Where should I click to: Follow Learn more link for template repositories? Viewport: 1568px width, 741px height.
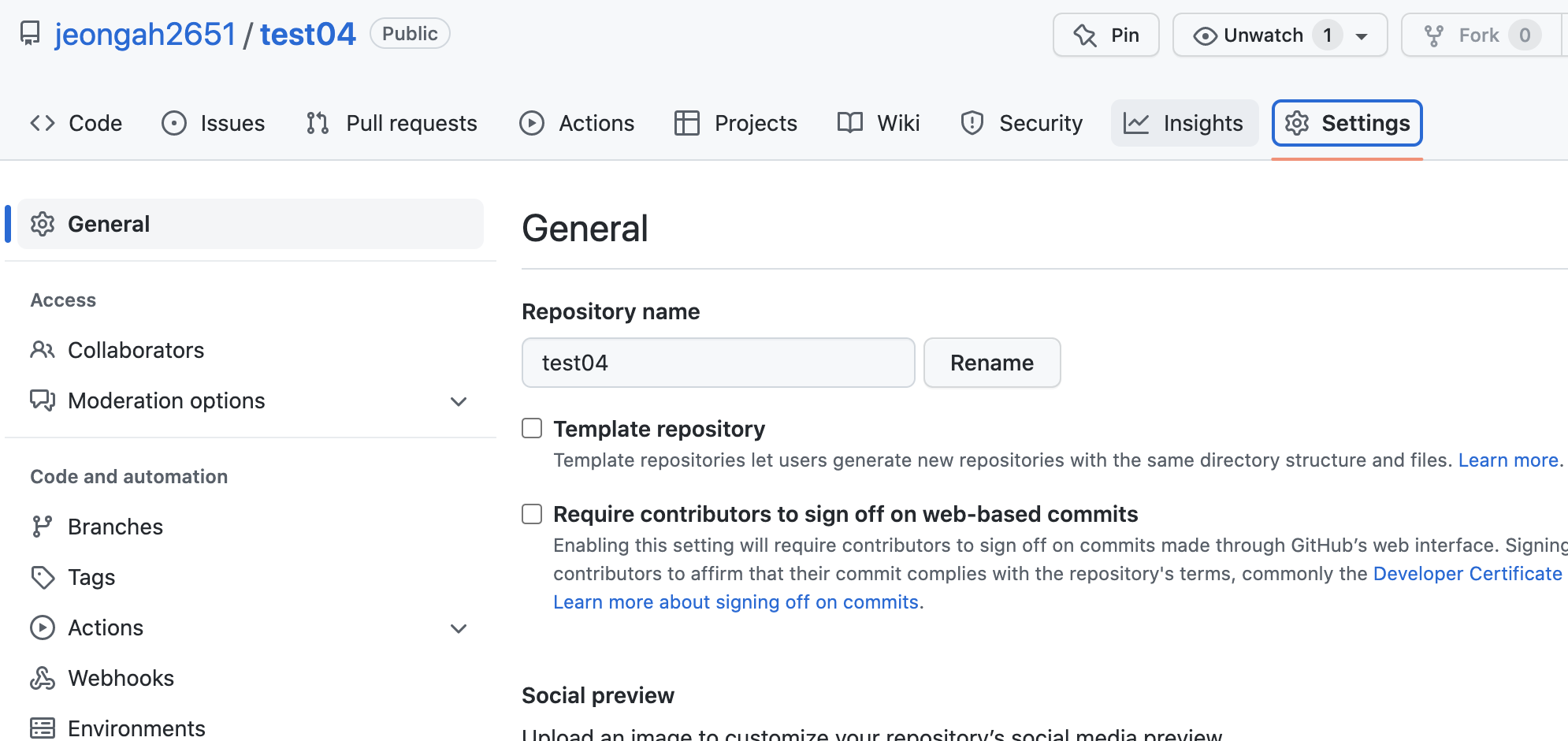click(x=1508, y=460)
